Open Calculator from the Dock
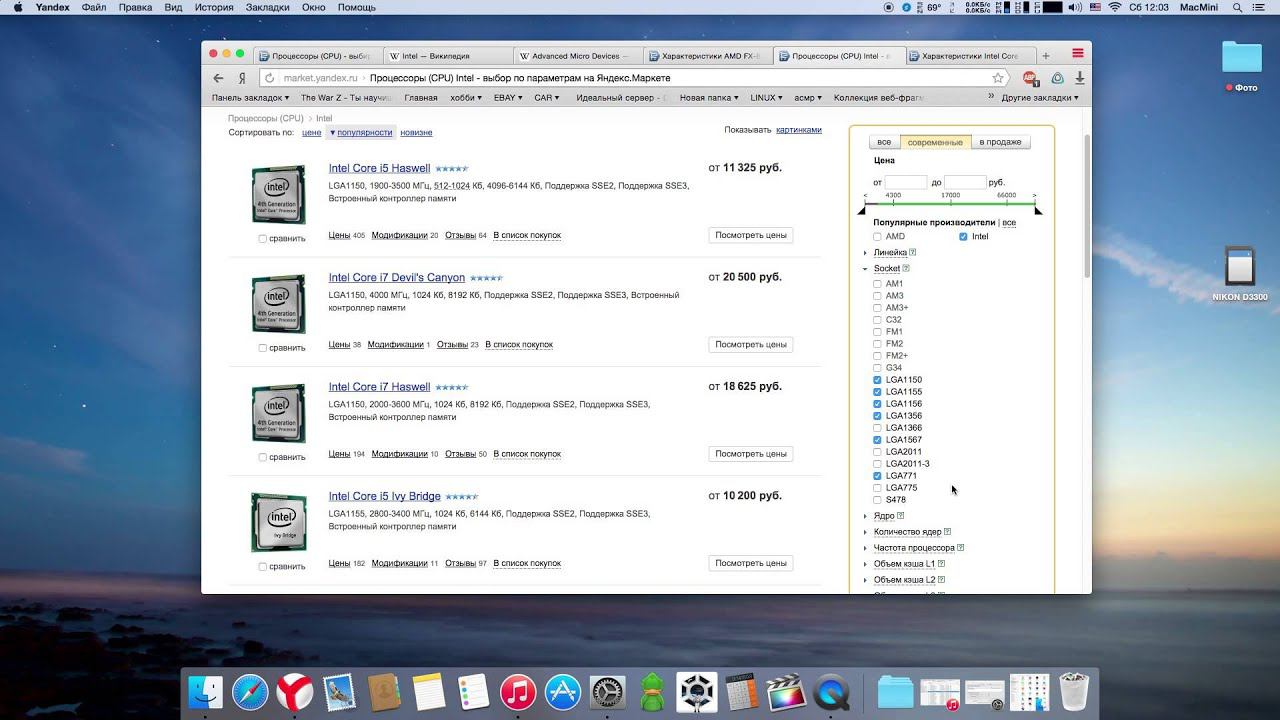The width and height of the screenshot is (1280, 720). point(742,692)
